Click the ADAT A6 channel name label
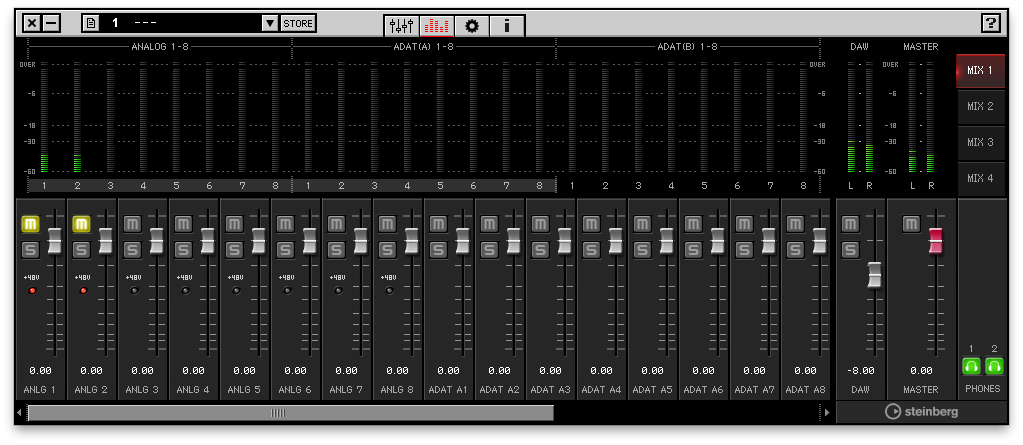 tap(703, 390)
